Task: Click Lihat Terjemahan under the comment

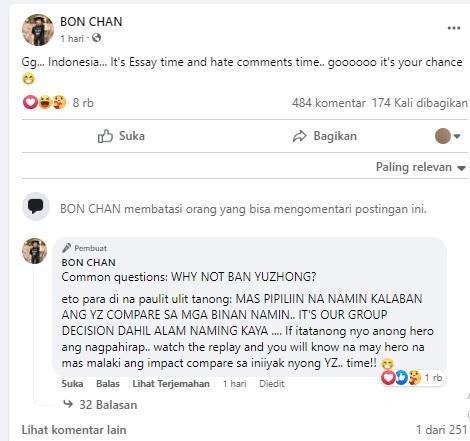Action: pos(171,384)
